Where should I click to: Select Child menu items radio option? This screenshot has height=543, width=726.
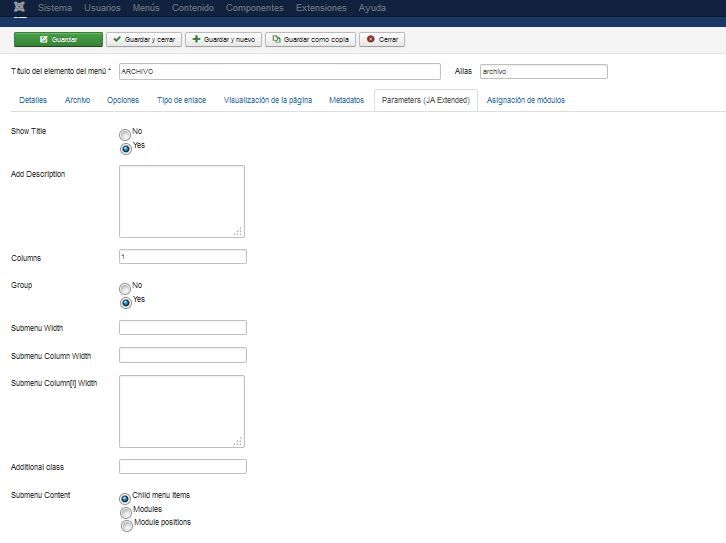125,499
